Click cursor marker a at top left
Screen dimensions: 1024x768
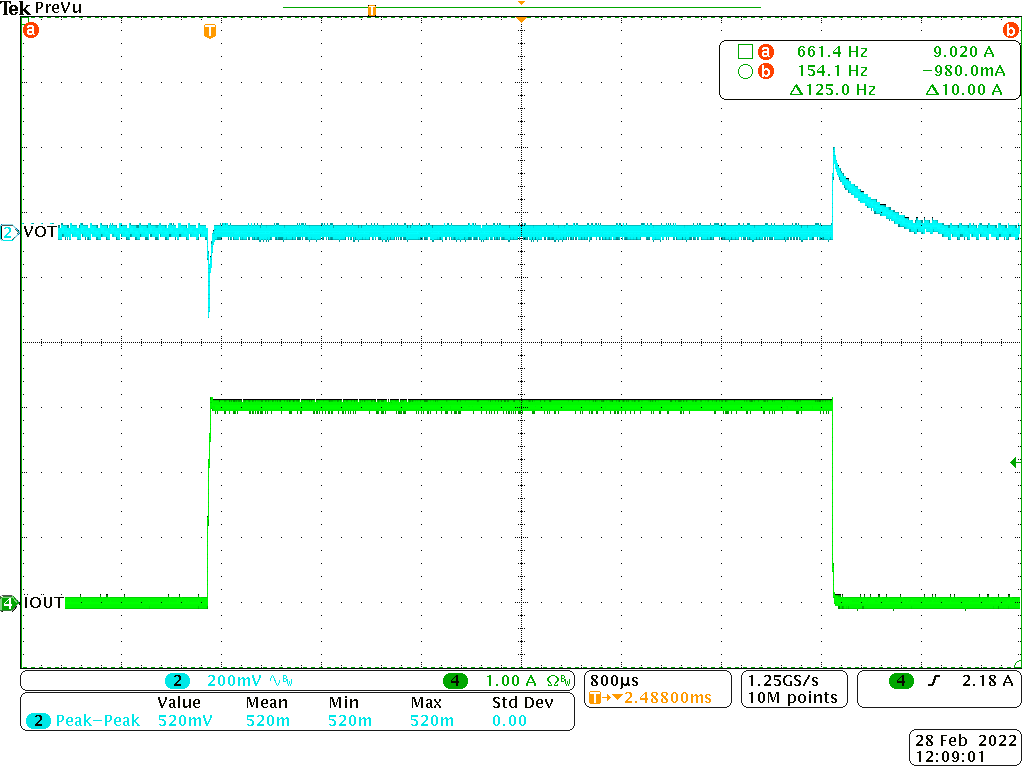[x=30, y=30]
